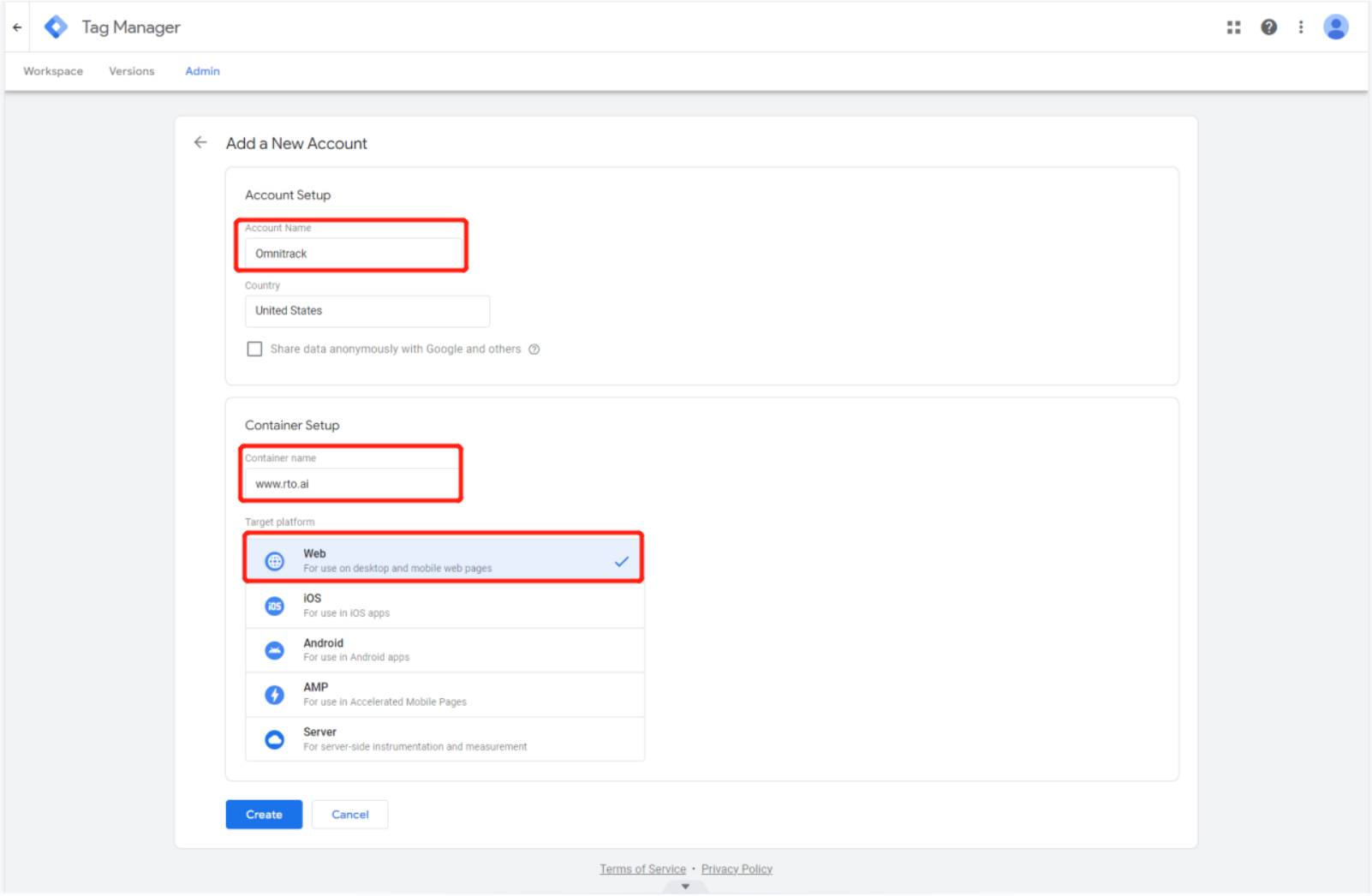
Task: Click the Cancel button
Action: click(349, 815)
